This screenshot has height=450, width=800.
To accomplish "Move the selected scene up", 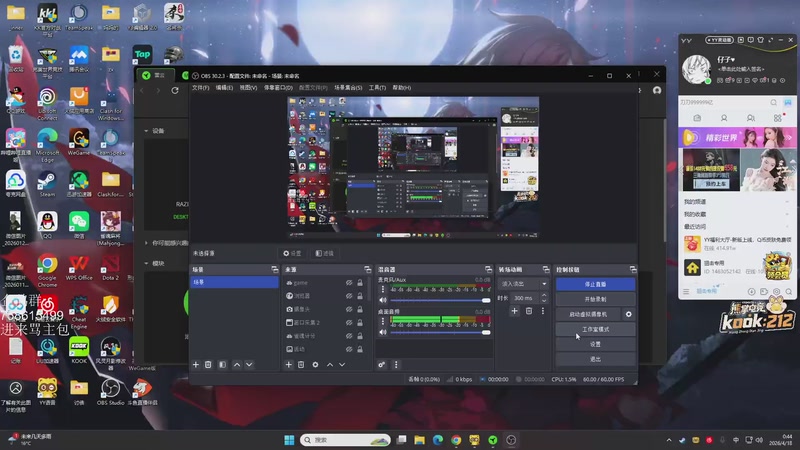I will pyautogui.click(x=237, y=365).
